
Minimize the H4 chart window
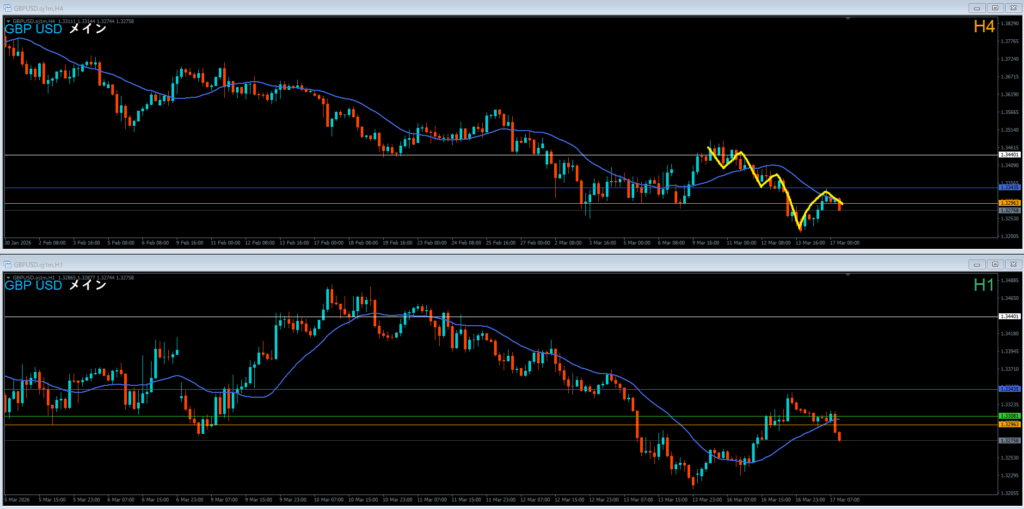[x=978, y=7]
